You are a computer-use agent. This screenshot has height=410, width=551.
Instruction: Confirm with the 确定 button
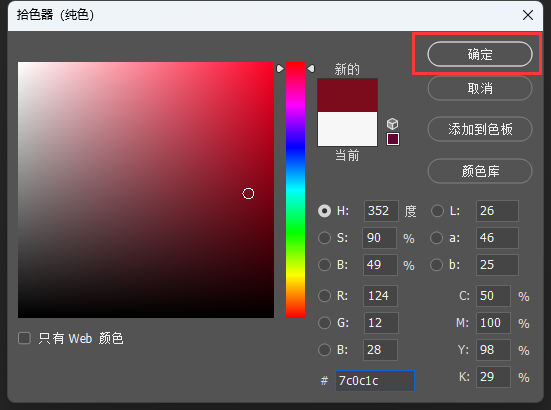[x=480, y=54]
